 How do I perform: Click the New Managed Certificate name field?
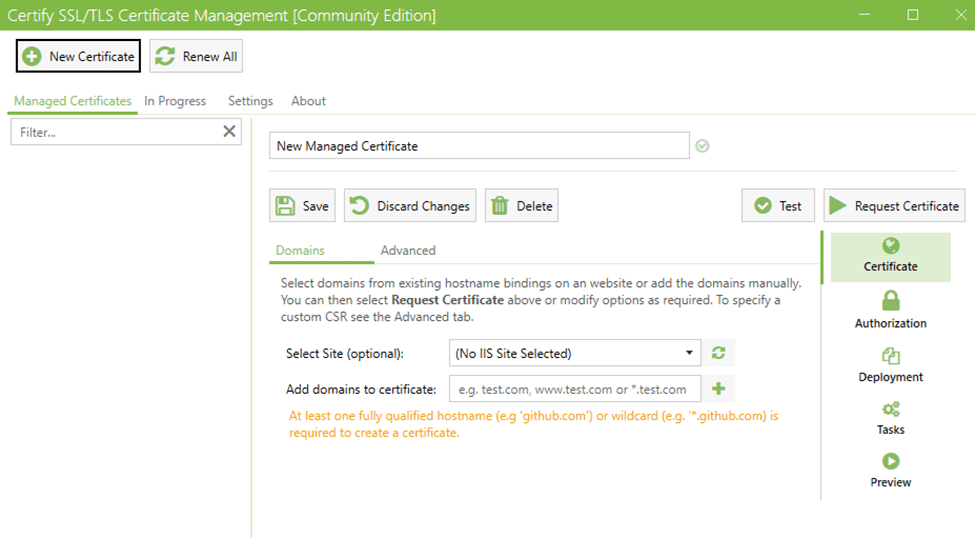click(x=479, y=146)
